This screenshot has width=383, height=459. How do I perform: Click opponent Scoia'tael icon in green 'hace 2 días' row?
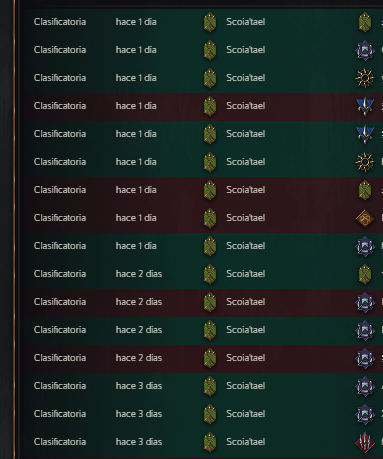click(x=365, y=274)
